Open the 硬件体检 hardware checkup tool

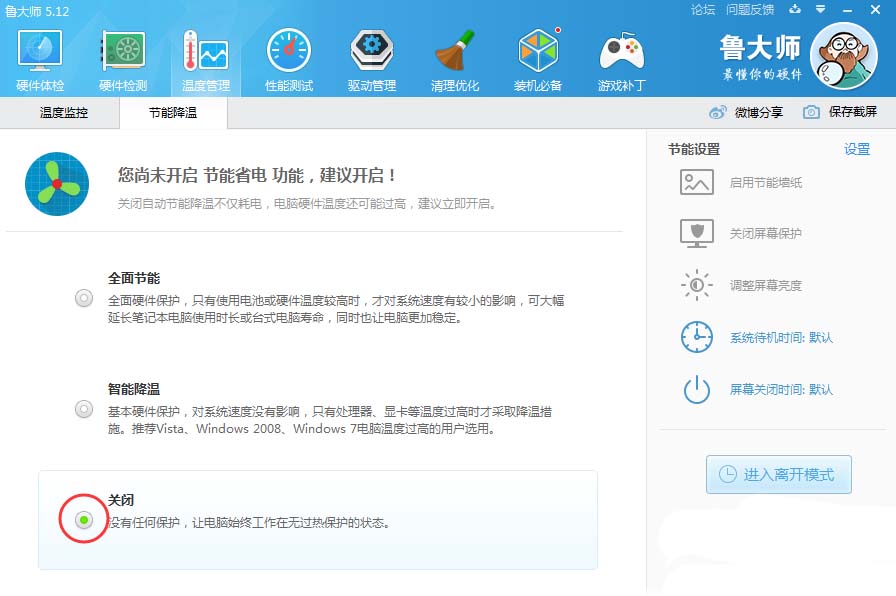point(40,57)
